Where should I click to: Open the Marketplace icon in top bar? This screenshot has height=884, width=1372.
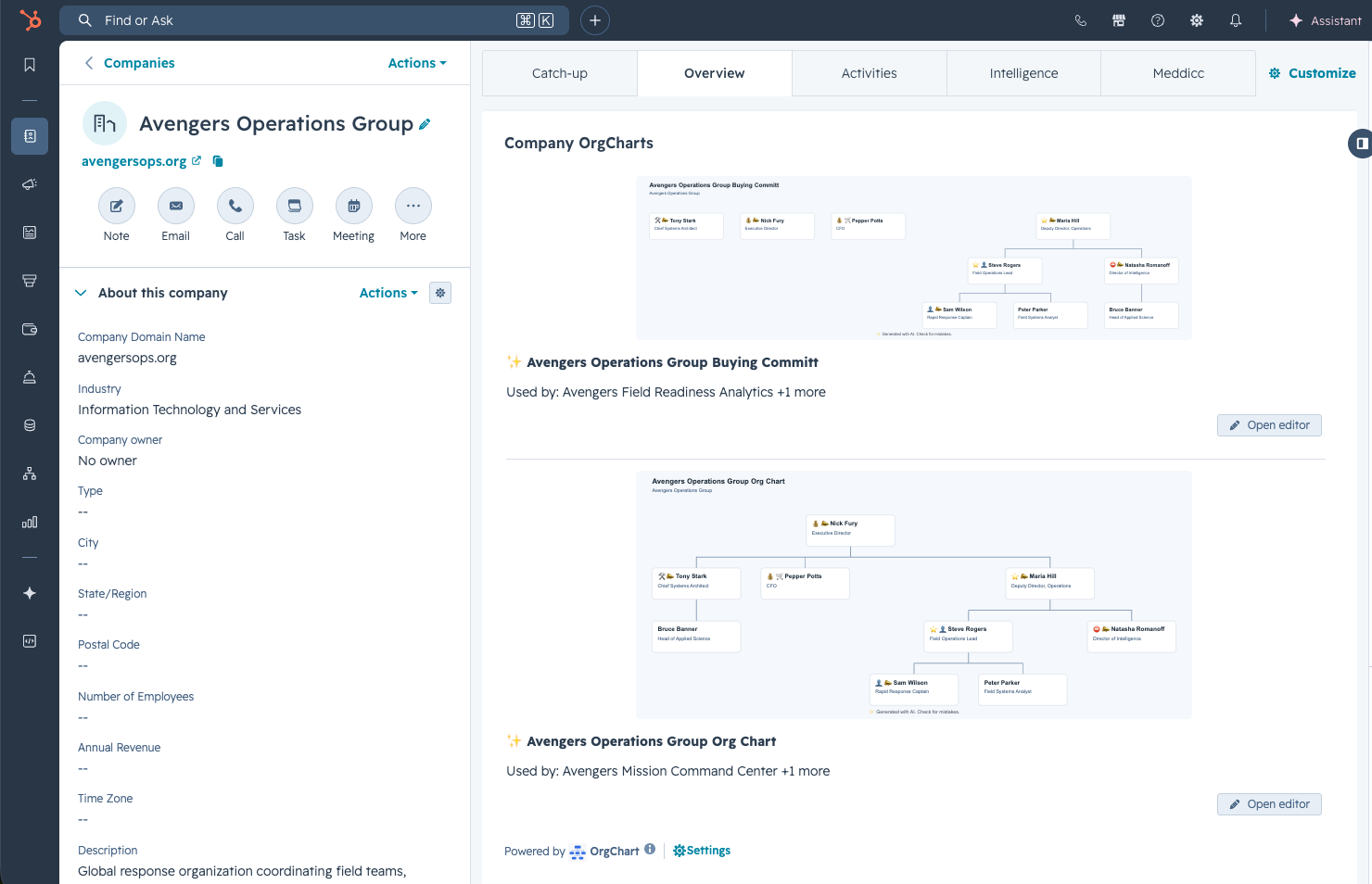[1119, 20]
